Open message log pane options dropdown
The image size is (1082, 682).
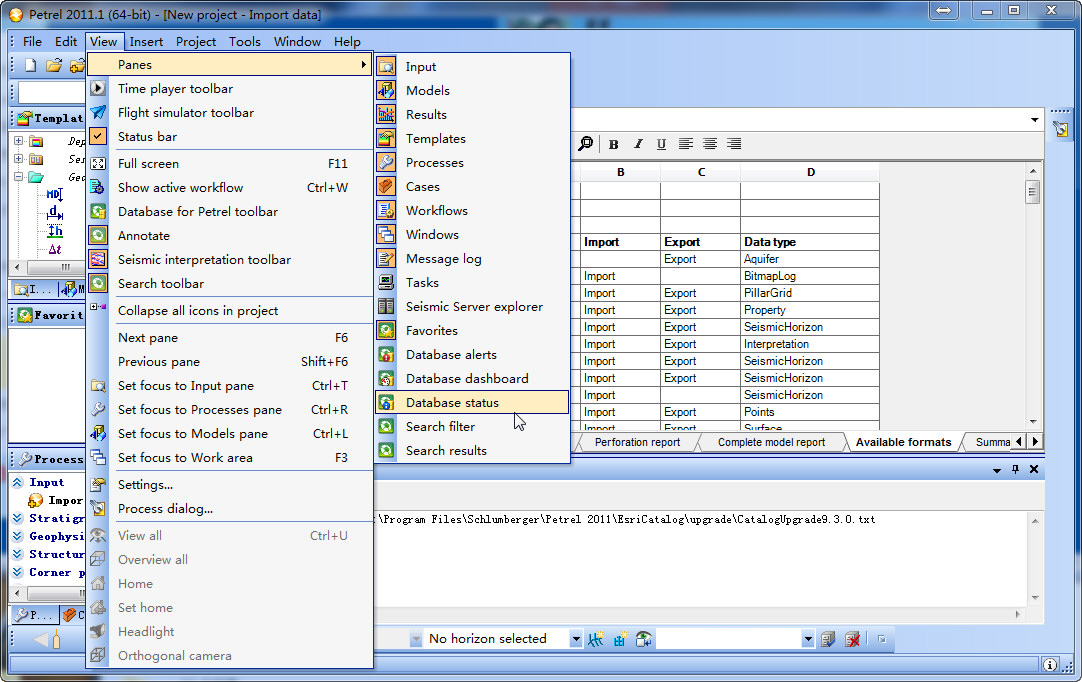(996, 470)
